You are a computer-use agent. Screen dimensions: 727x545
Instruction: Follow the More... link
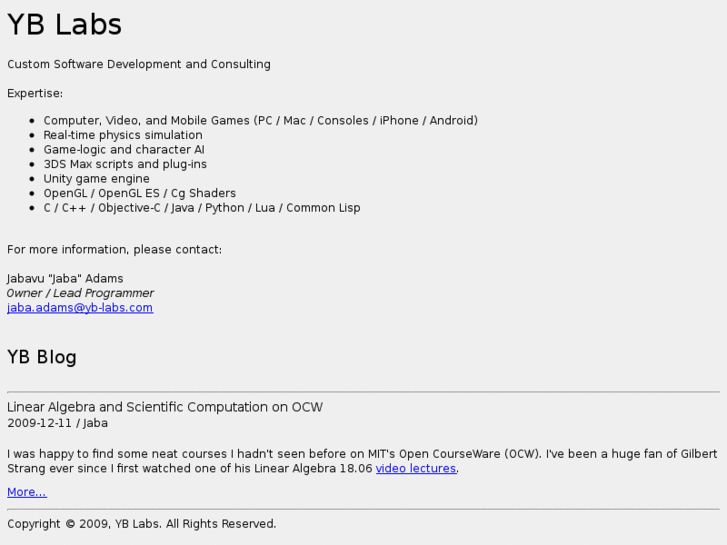coord(27,492)
